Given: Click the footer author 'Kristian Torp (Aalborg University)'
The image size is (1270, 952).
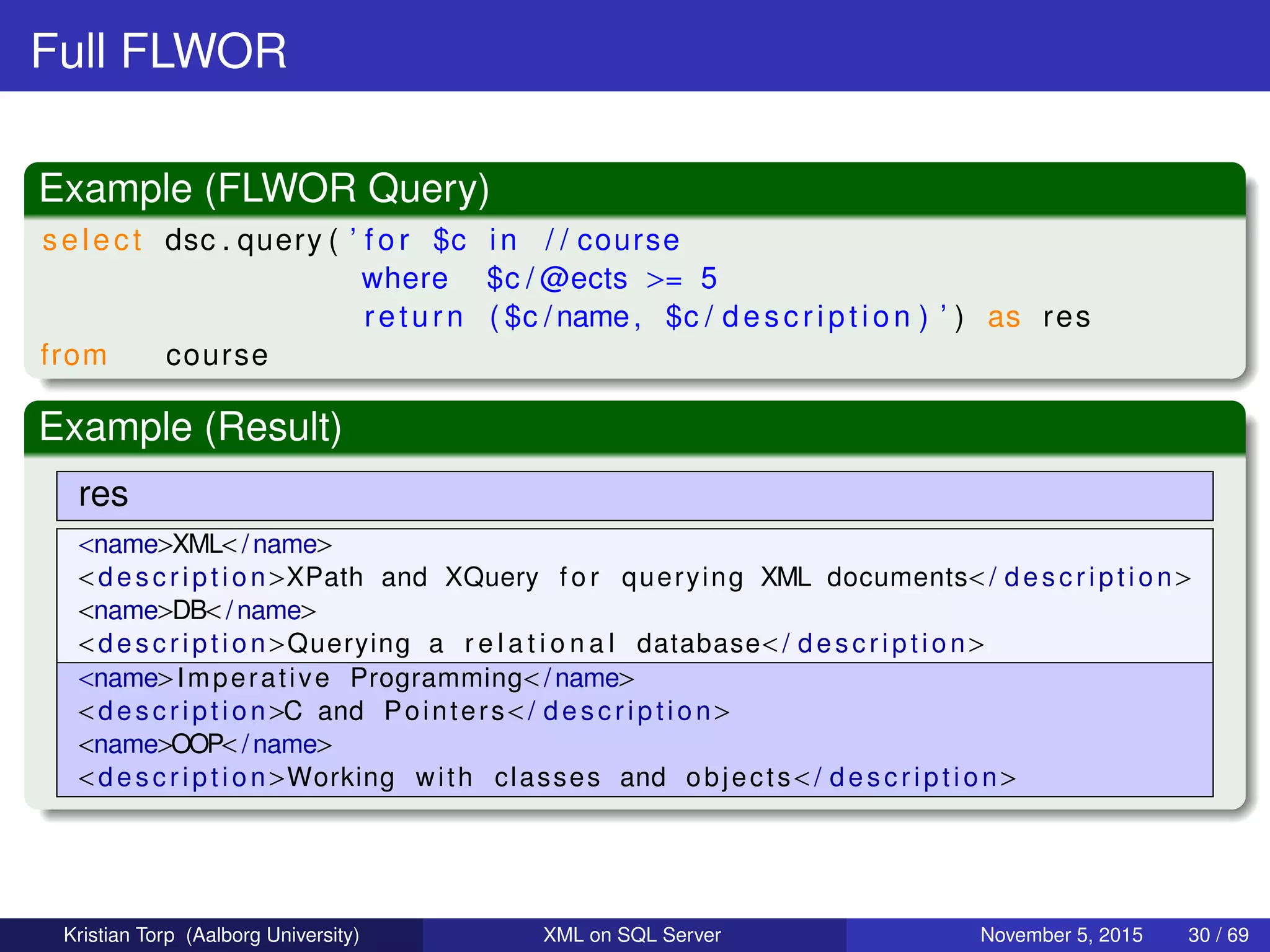Looking at the screenshot, I should [211, 935].
